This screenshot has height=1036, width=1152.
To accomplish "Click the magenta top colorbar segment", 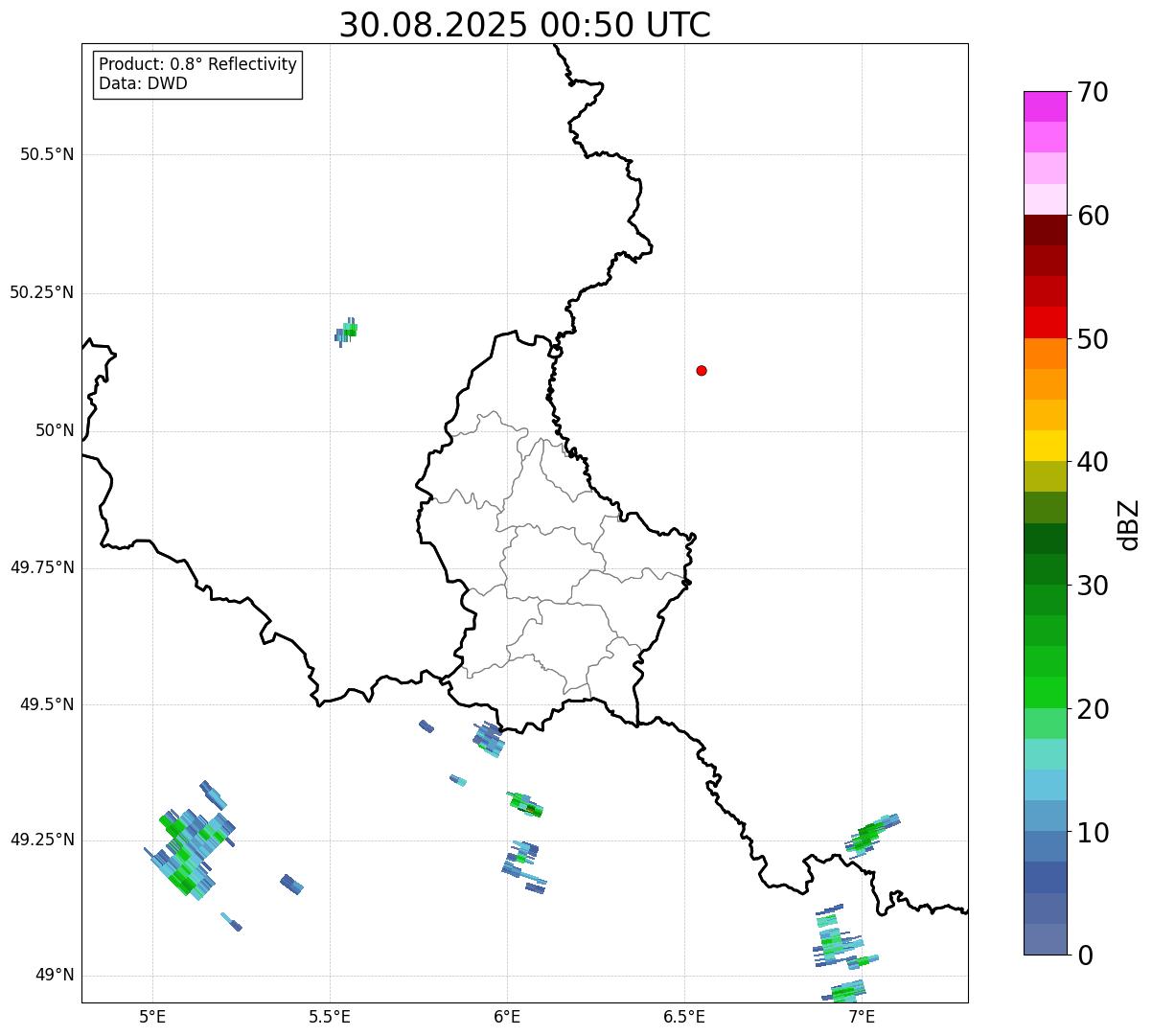I will [x=1045, y=106].
